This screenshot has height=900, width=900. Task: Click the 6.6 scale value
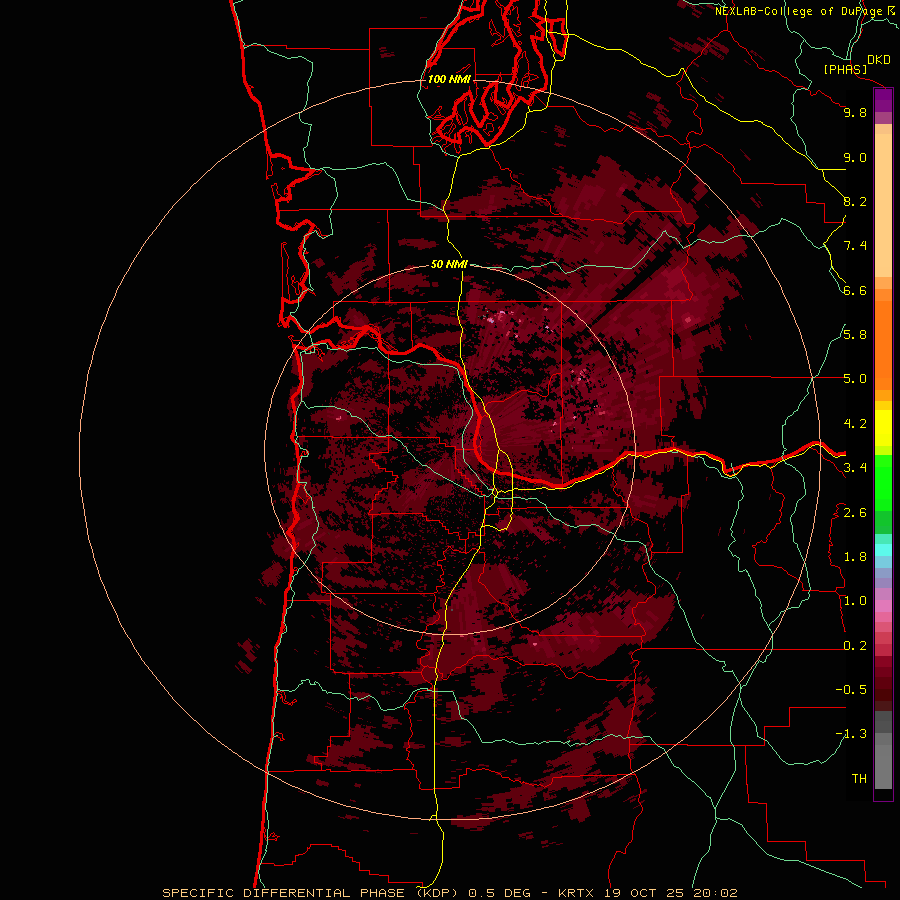click(855, 290)
